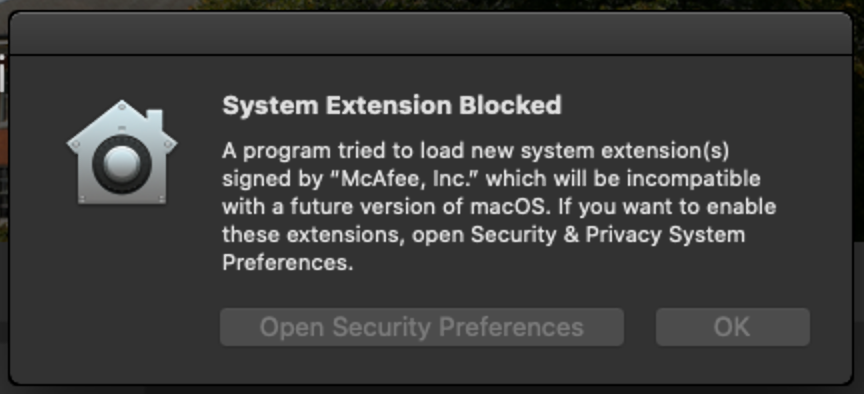Click "A program tried to load" line
The height and width of the screenshot is (394, 864).
coord(325,151)
